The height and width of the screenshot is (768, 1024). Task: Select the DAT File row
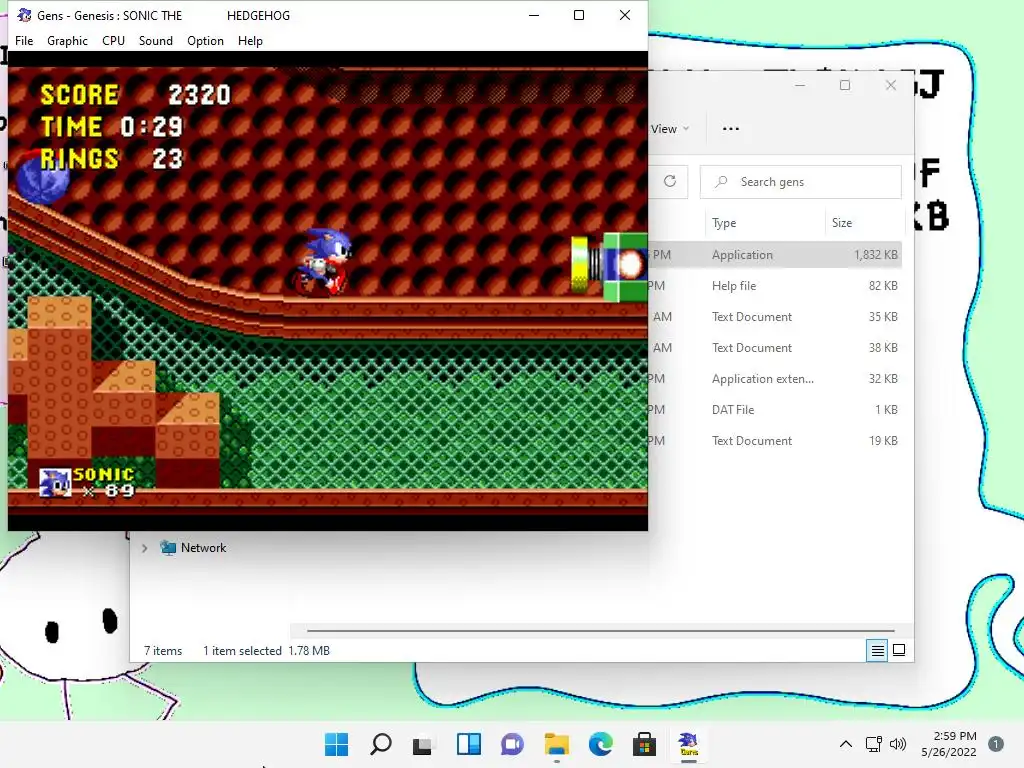point(775,409)
